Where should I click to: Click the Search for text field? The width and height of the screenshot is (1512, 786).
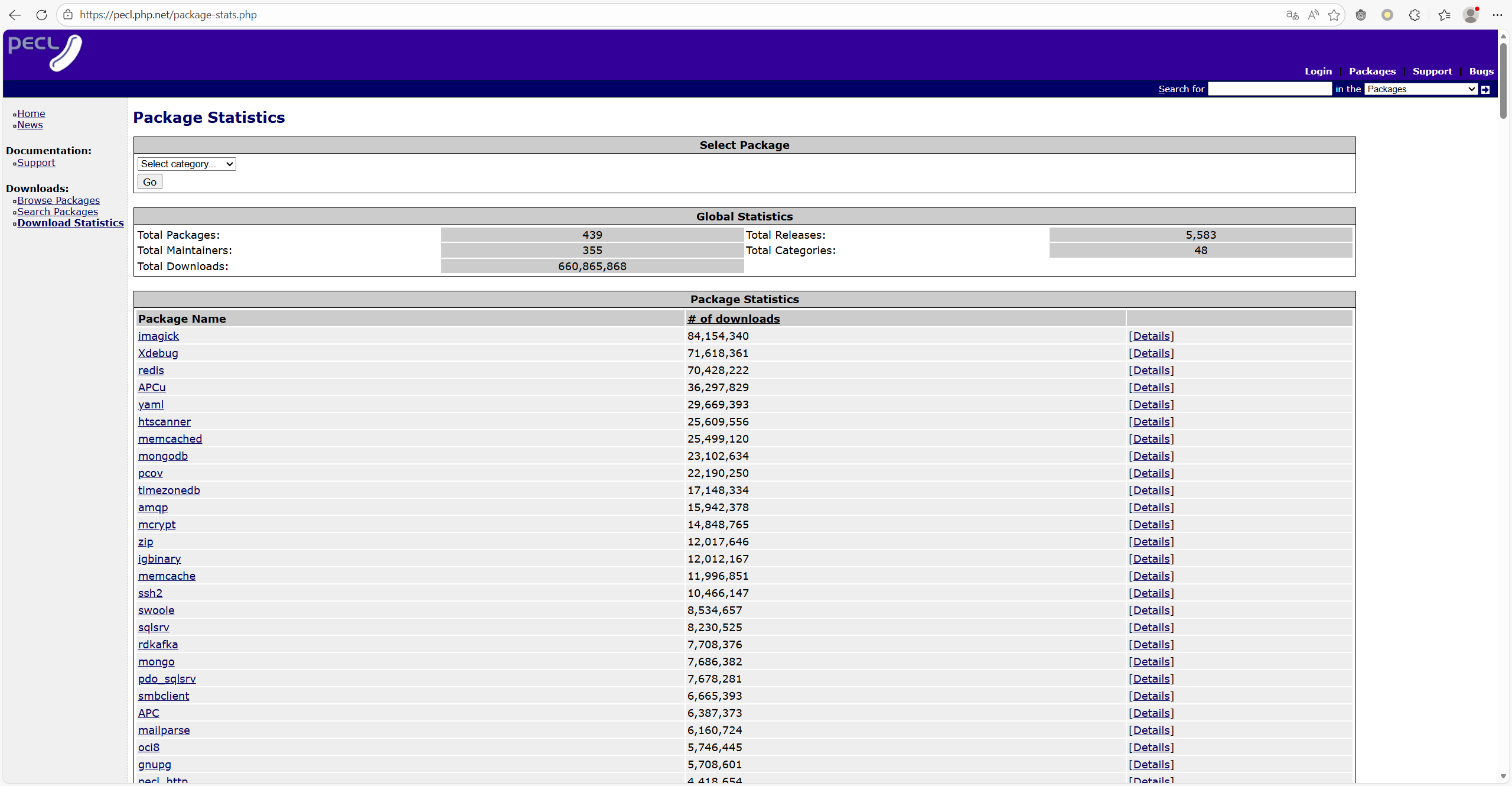pyautogui.click(x=1270, y=89)
